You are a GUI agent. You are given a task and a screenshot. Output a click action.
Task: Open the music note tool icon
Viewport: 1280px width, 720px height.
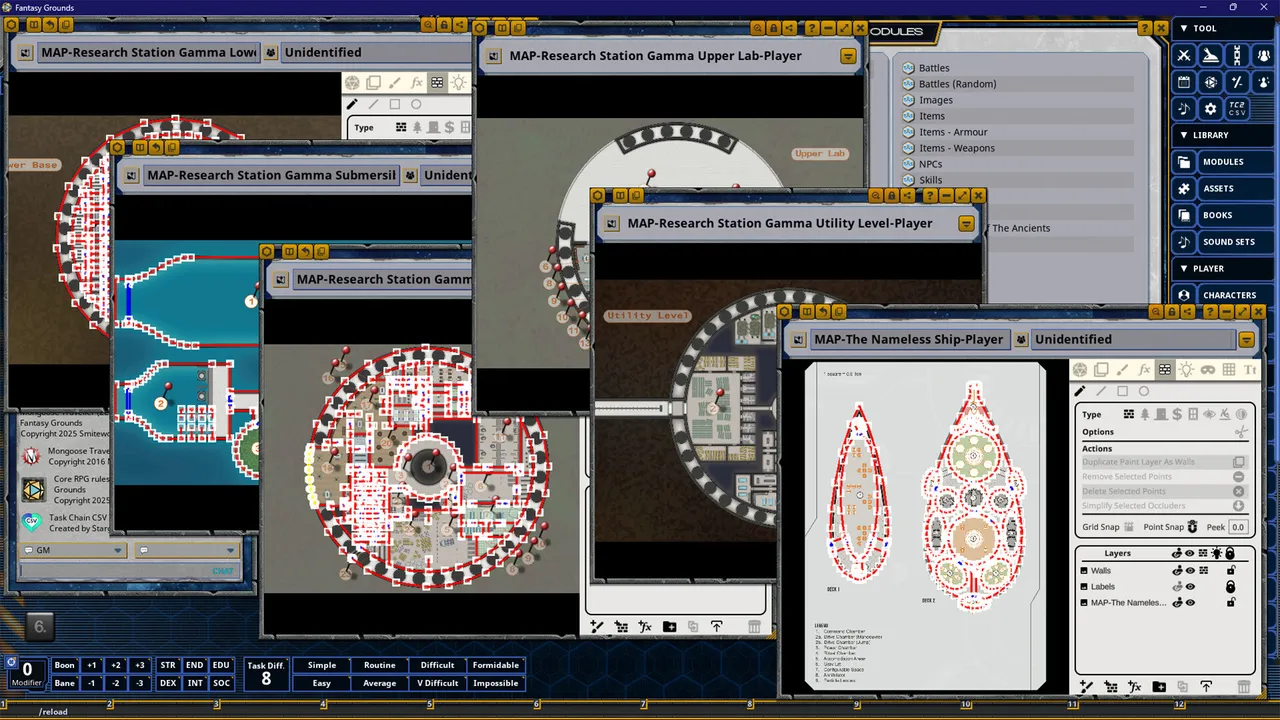click(x=1184, y=108)
